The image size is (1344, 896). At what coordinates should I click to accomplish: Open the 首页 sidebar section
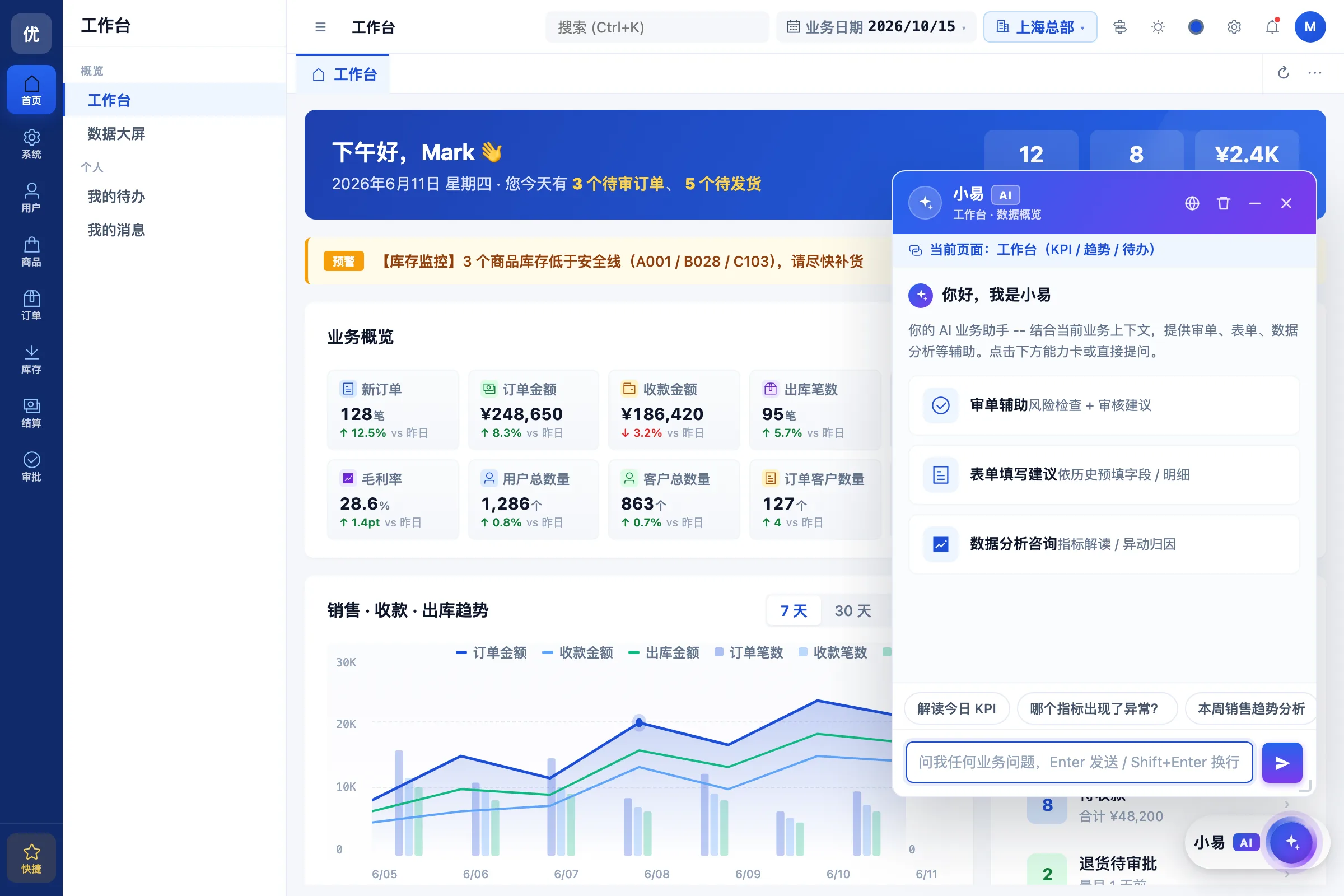(x=31, y=90)
